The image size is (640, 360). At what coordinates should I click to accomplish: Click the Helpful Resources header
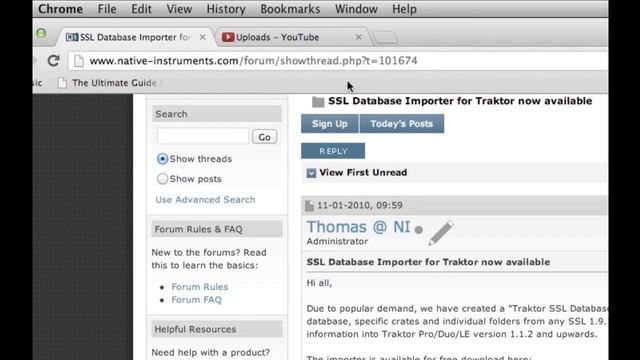pos(217,329)
